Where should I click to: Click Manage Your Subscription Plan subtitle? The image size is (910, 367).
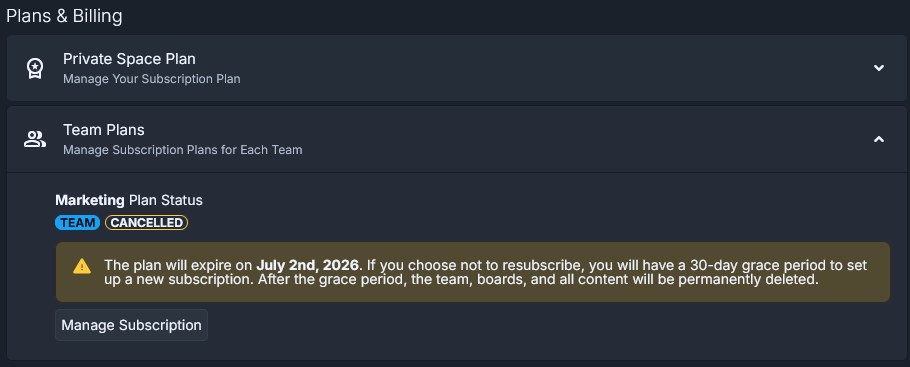coord(151,79)
